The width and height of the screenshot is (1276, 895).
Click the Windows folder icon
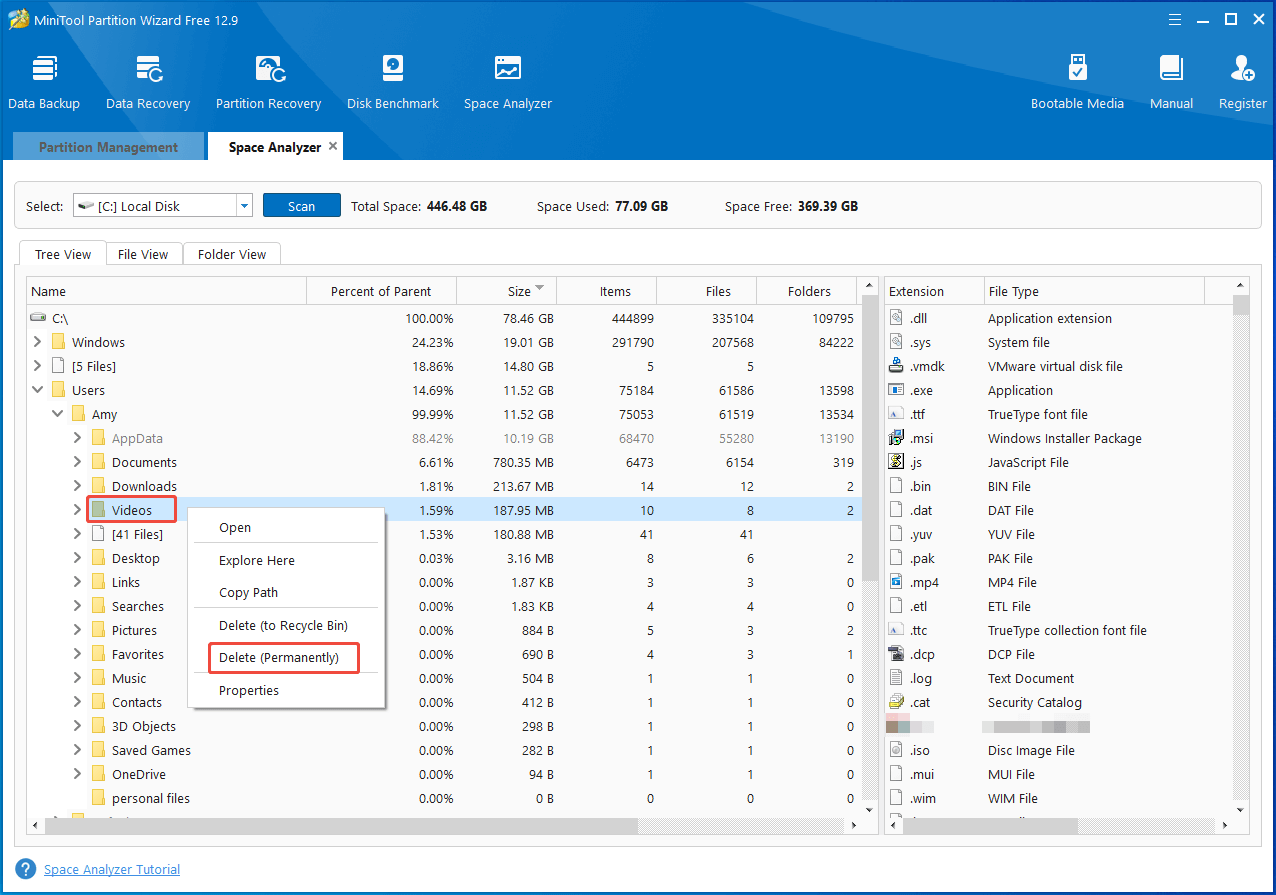point(58,342)
